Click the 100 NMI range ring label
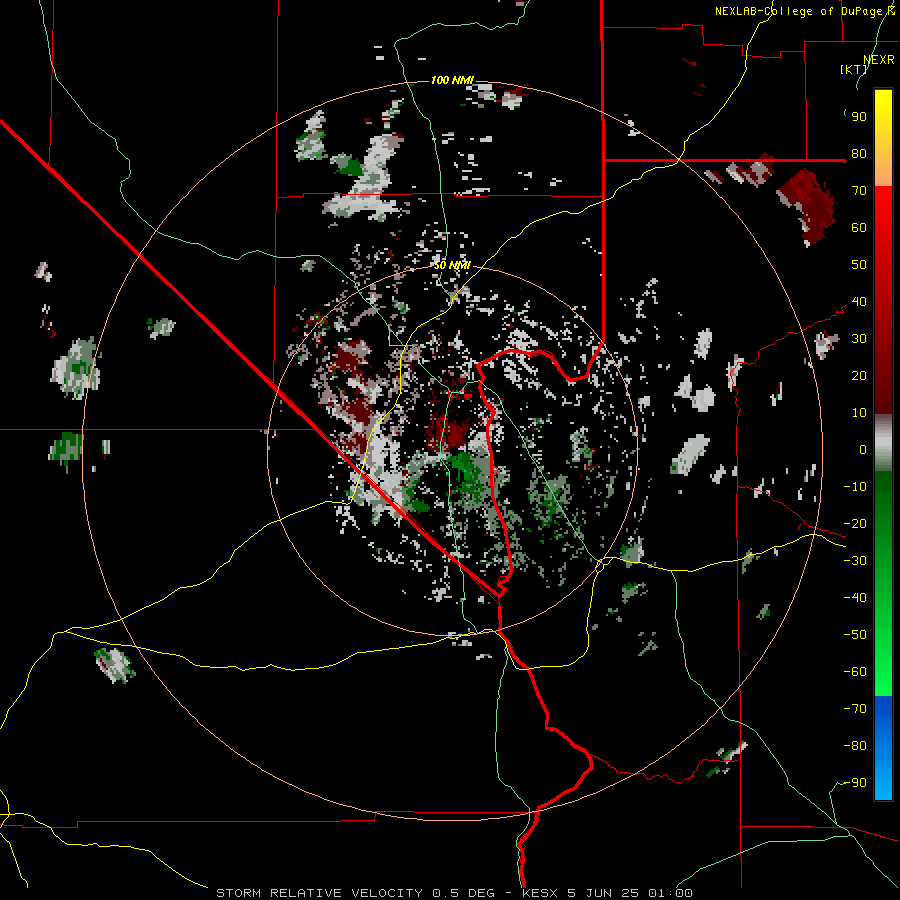 [452, 80]
